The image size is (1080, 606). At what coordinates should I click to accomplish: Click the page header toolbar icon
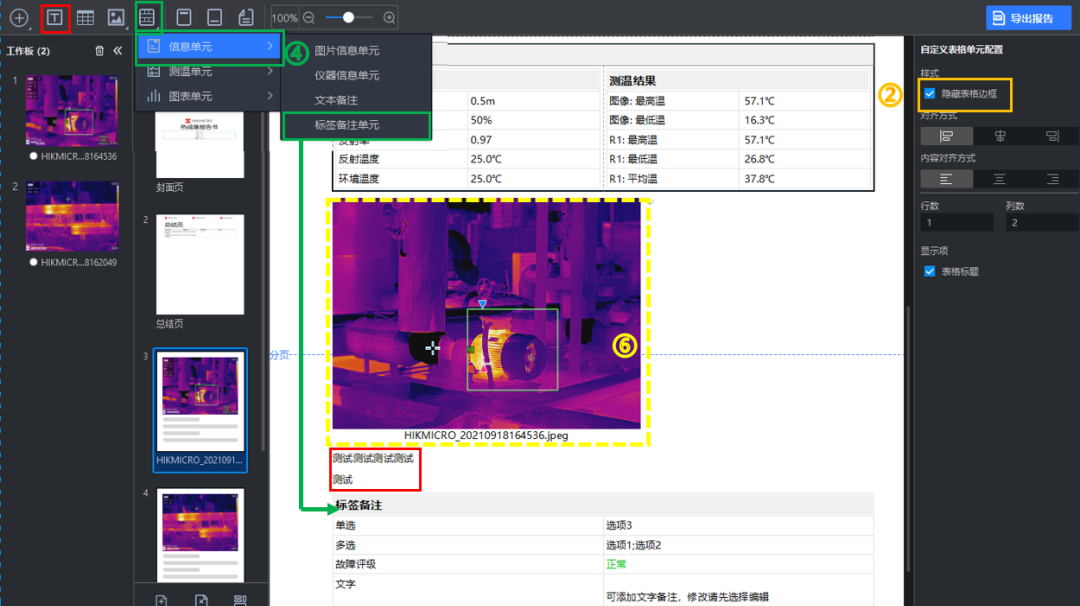pyautogui.click(x=184, y=18)
